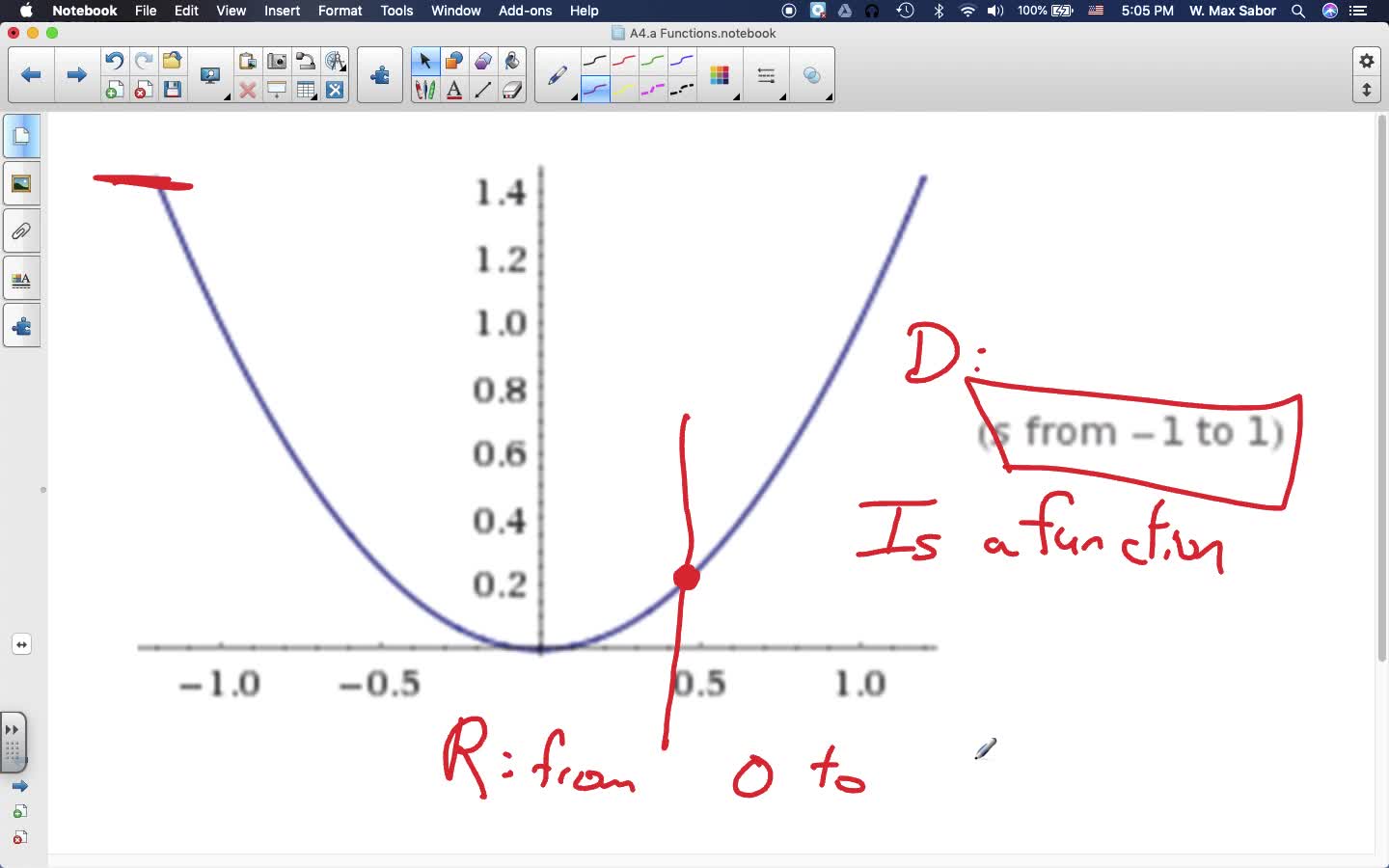Select the Shapes tool

453,61
